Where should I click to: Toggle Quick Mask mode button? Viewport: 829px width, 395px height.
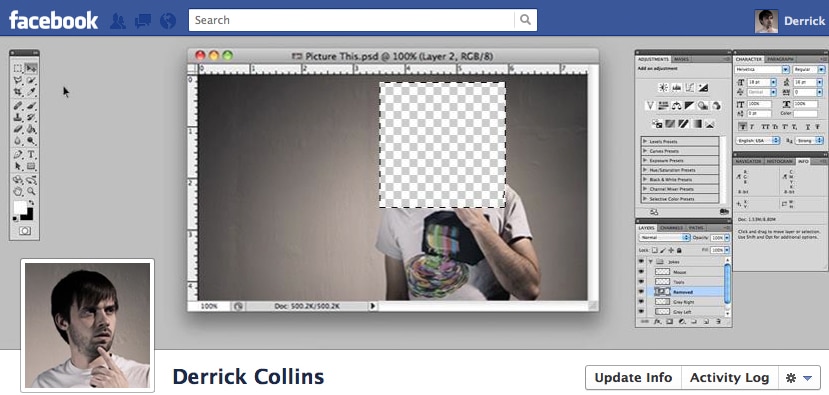(24, 231)
